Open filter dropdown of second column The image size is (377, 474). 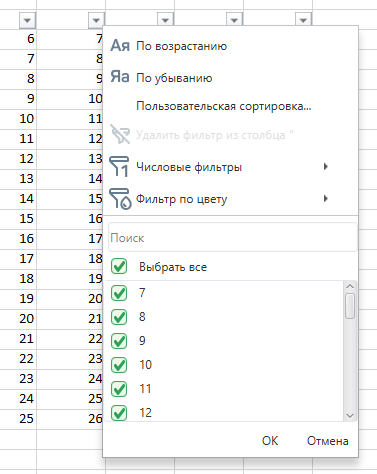(96, 21)
